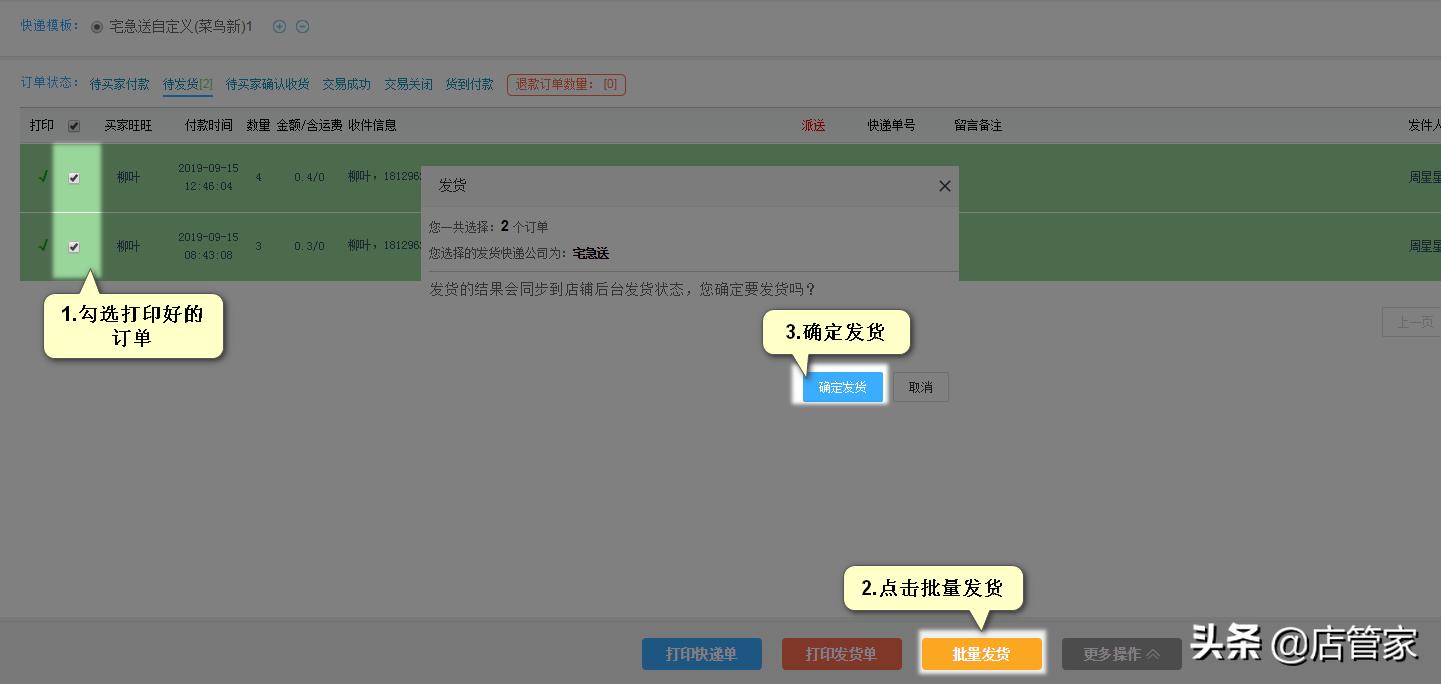Click 取消 to cancel shipping
The width and height of the screenshot is (1441, 684).
click(x=920, y=387)
